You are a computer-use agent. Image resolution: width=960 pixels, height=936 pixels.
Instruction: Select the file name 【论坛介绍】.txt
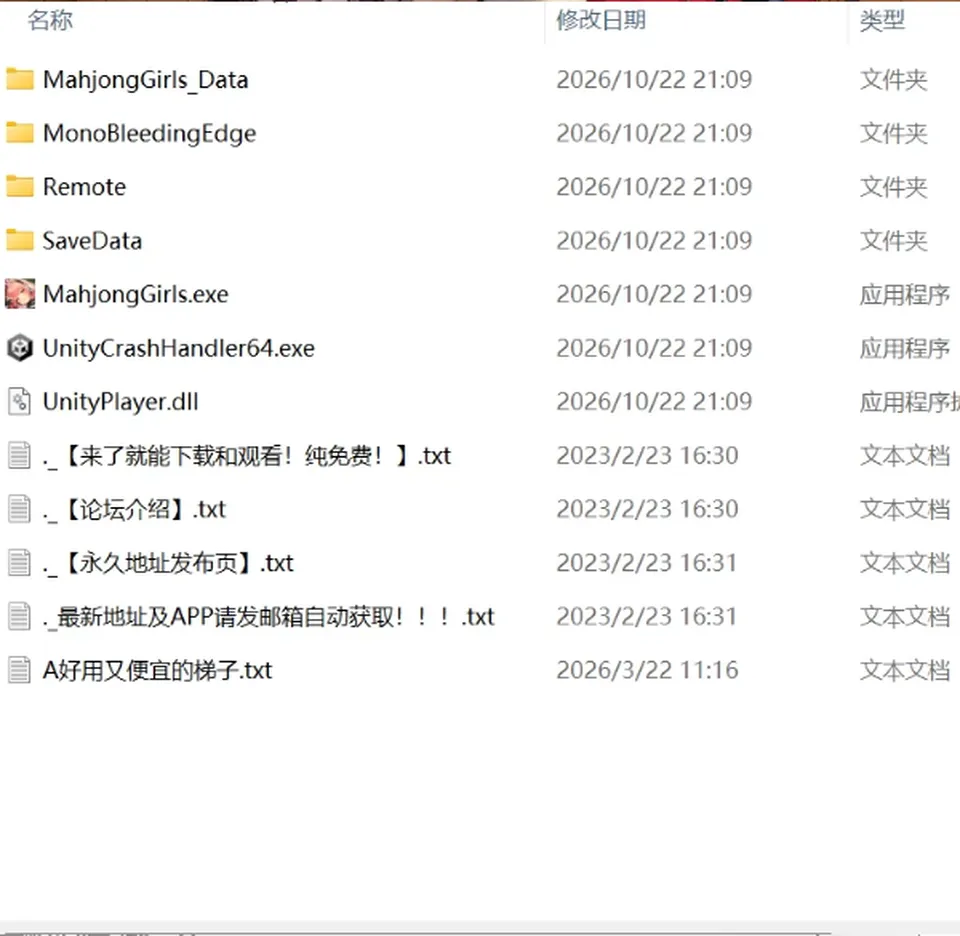pyautogui.click(x=134, y=509)
